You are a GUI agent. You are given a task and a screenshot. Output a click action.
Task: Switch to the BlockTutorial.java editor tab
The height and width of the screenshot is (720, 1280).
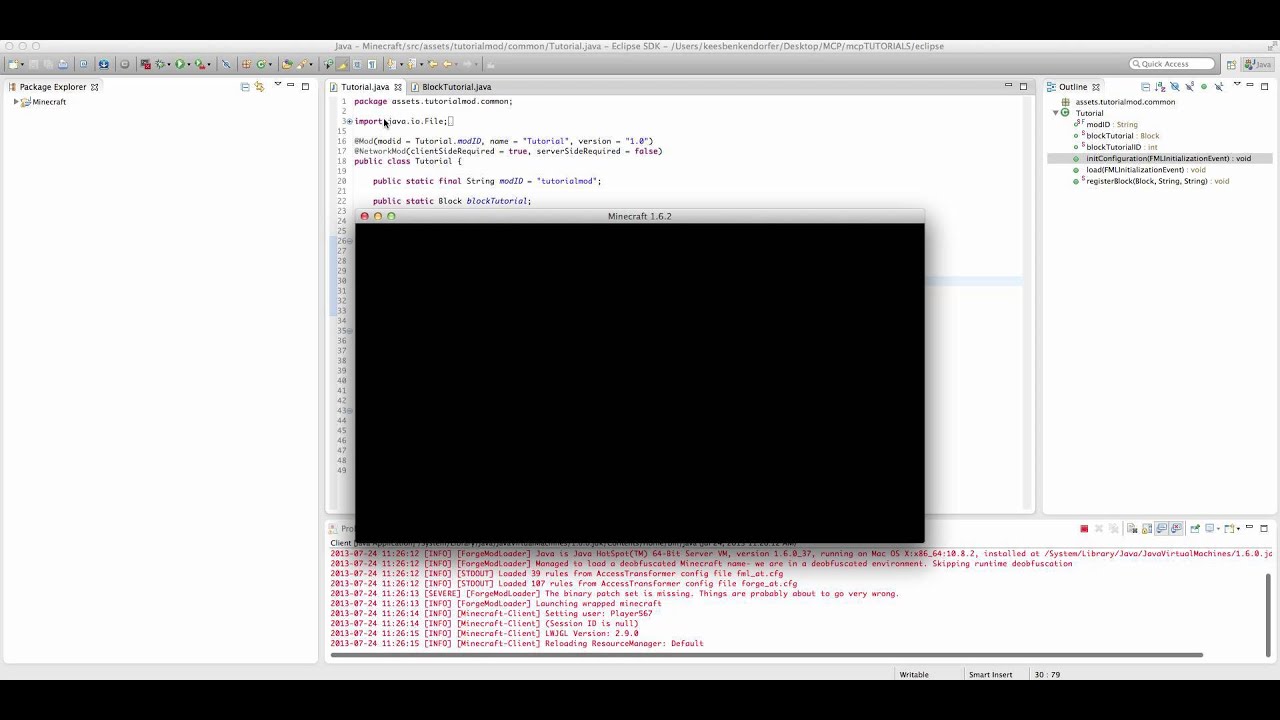tap(456, 87)
